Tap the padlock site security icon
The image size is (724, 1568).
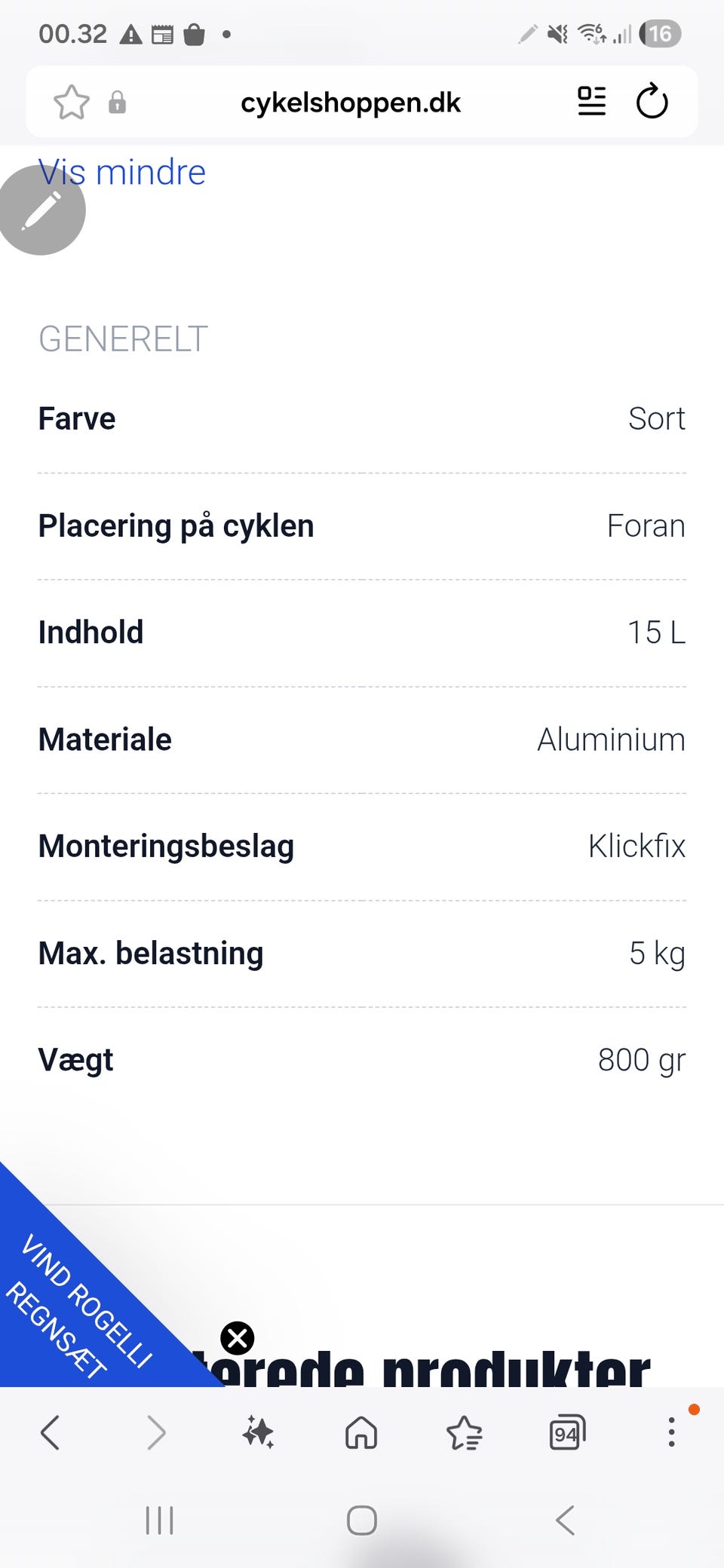[x=117, y=103]
